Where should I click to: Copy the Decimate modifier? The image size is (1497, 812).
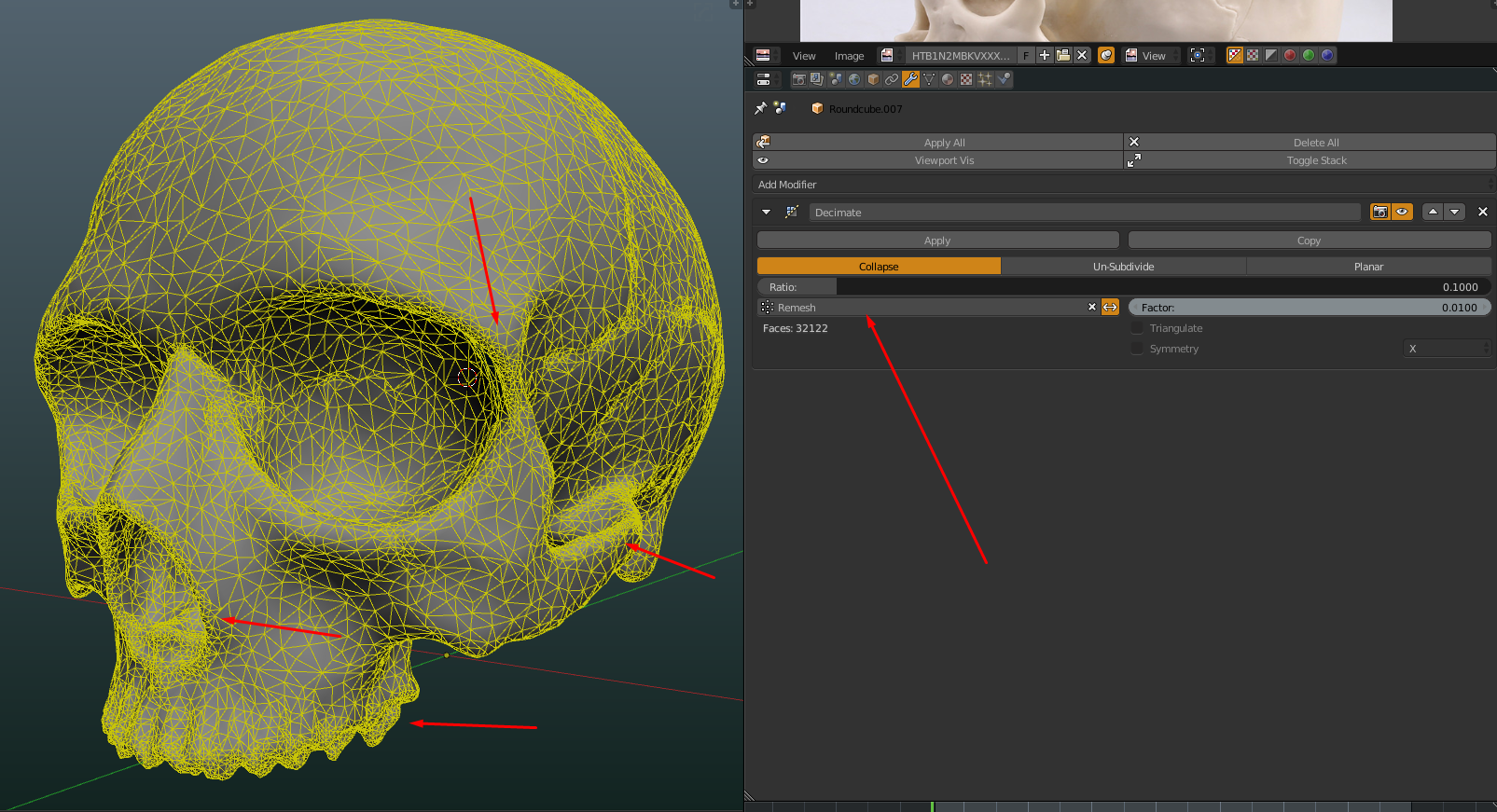(1310, 241)
